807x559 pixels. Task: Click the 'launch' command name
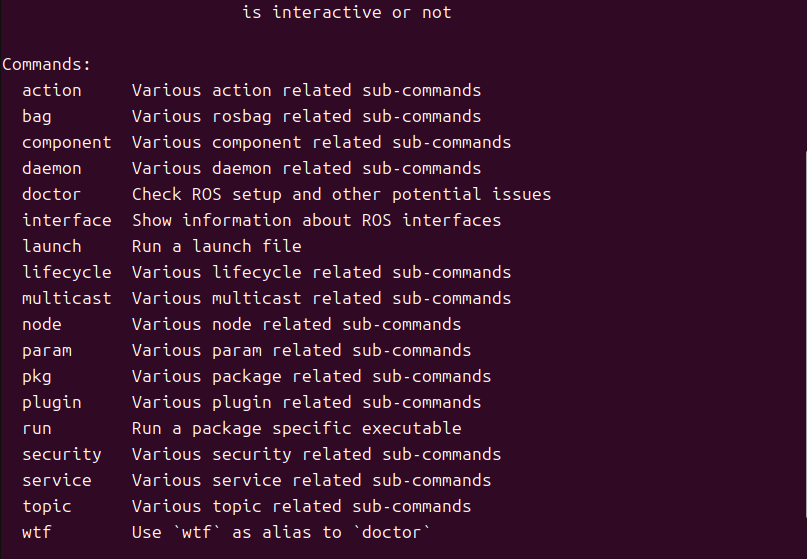click(51, 247)
